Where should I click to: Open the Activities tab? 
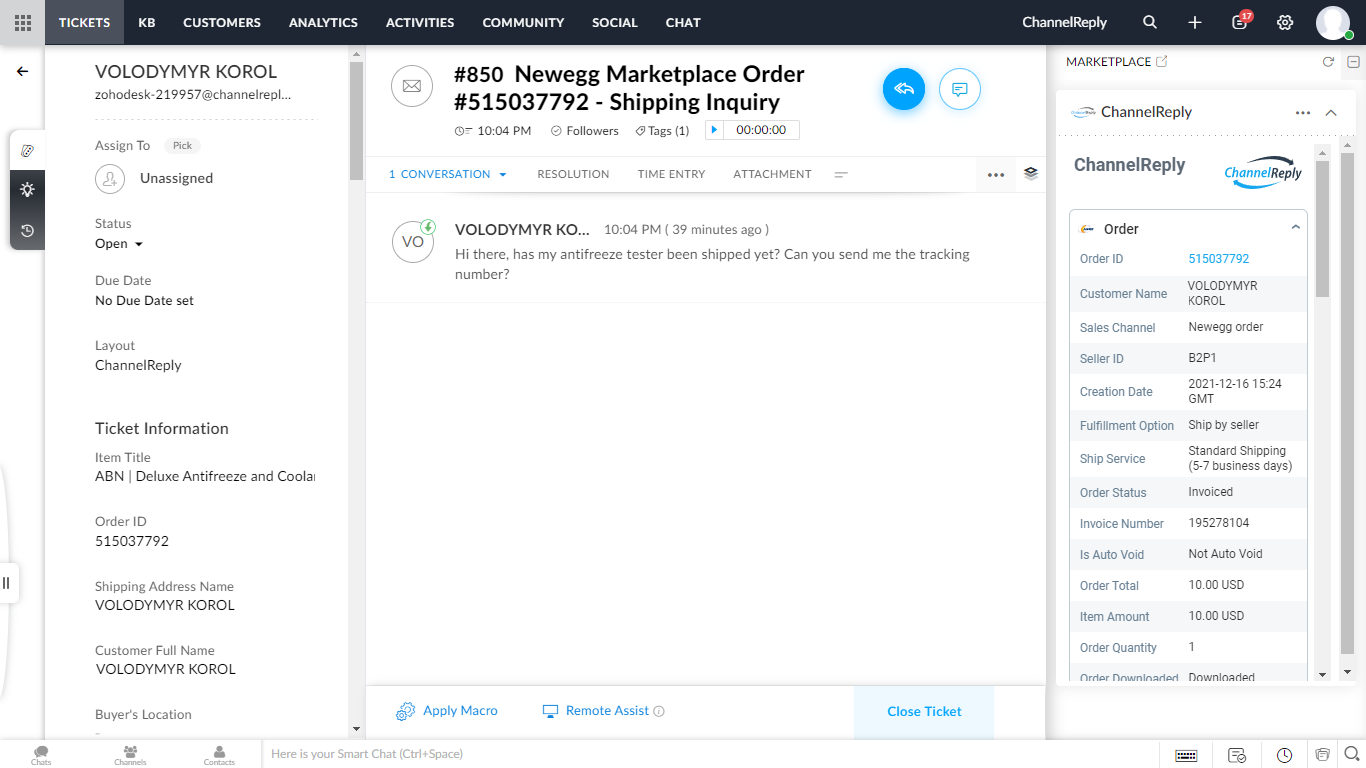[420, 22]
